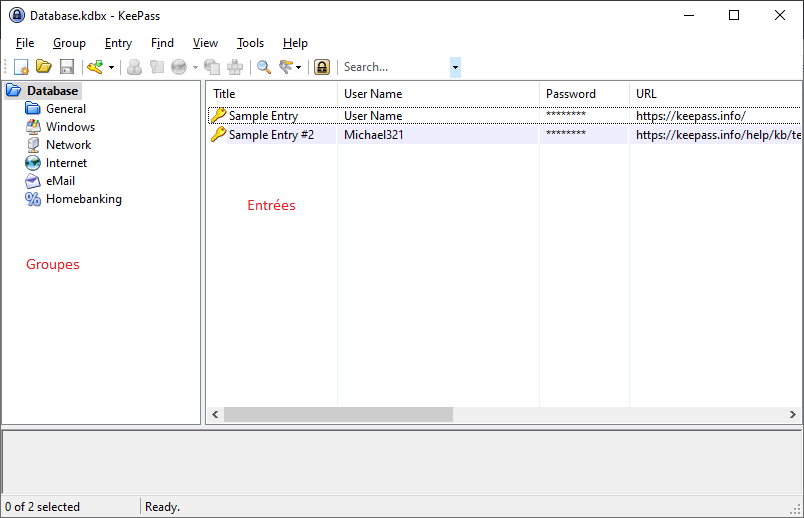The width and height of the screenshot is (804, 518).
Task: Click the masked password of Sample Entry
Action: 566,115
